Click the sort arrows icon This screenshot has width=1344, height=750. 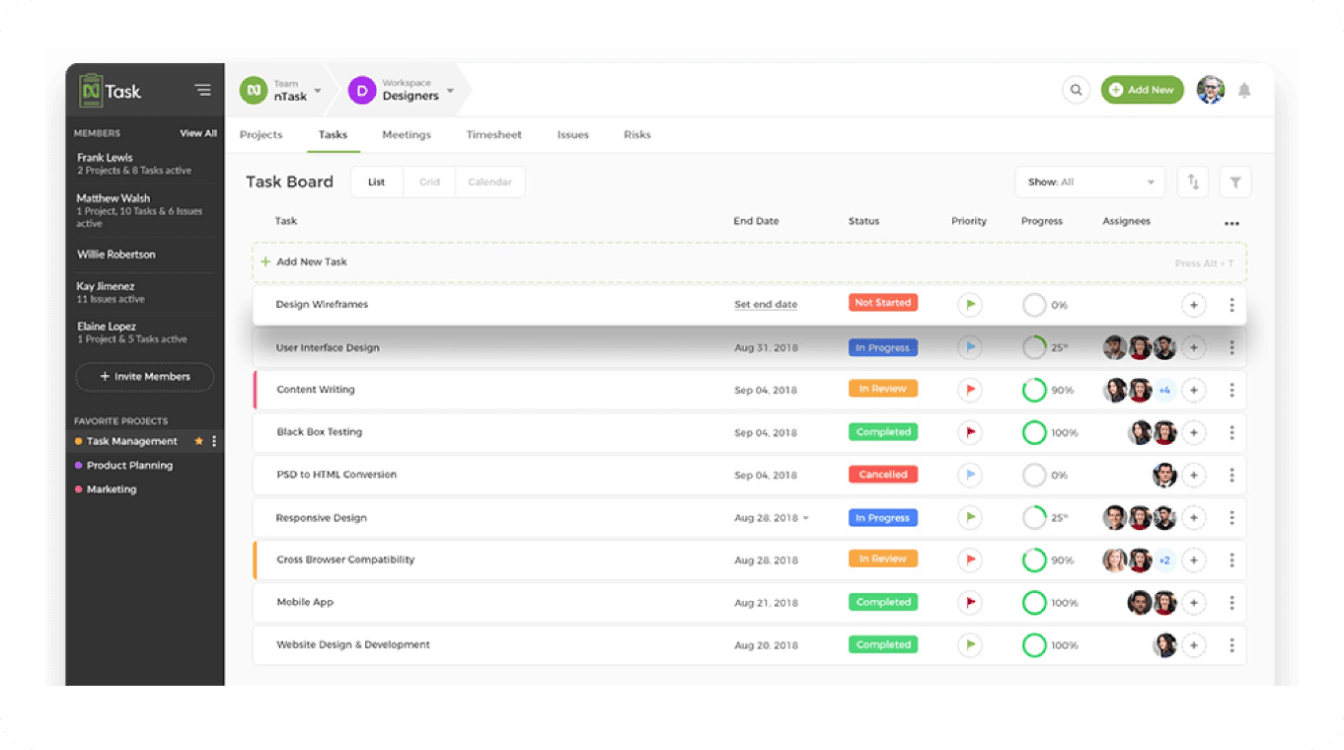[x=1192, y=182]
